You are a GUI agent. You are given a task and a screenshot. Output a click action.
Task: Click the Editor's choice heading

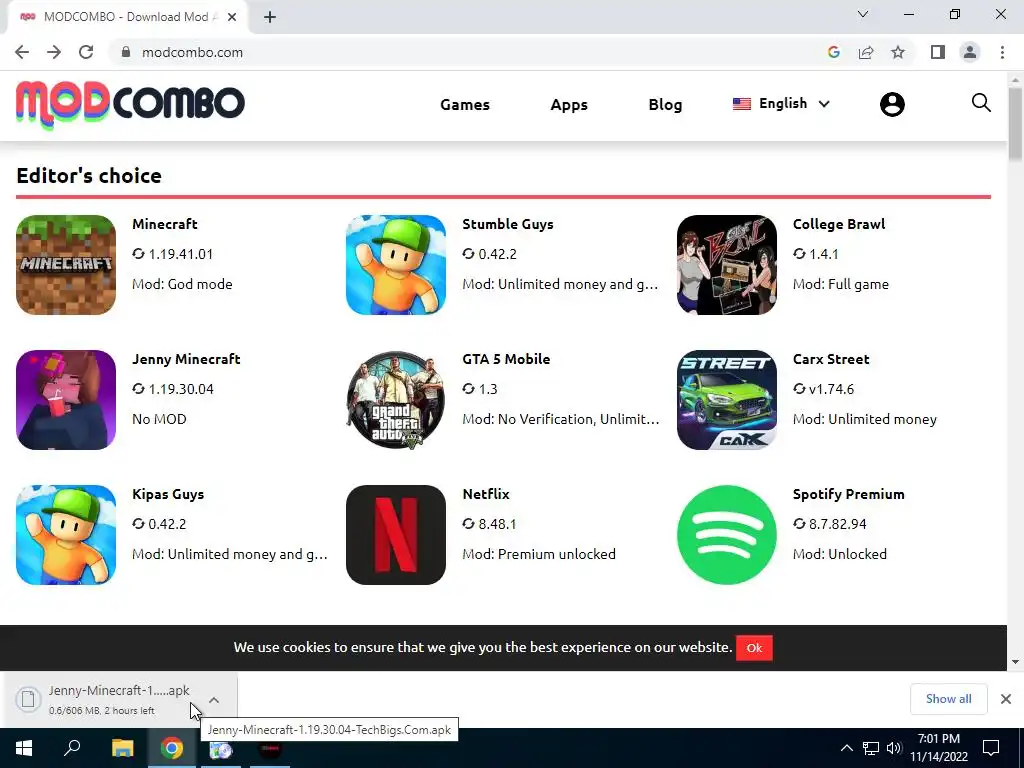point(89,176)
